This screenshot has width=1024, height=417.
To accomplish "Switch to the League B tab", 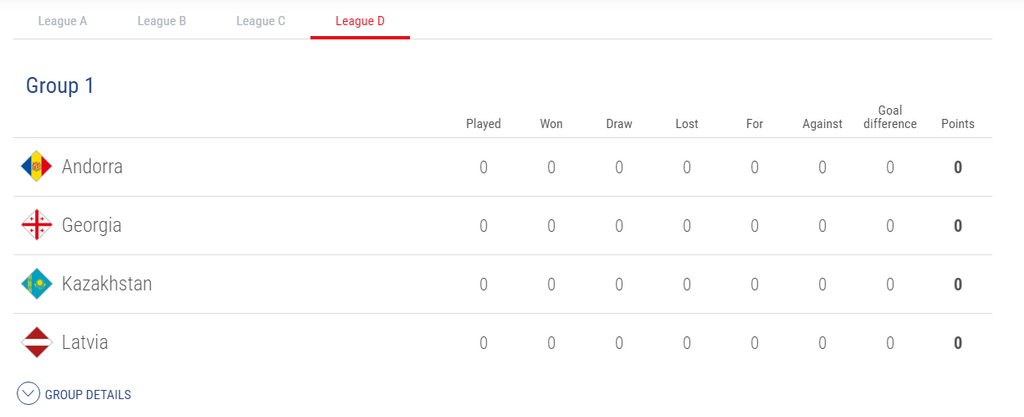I will pyautogui.click(x=162, y=21).
